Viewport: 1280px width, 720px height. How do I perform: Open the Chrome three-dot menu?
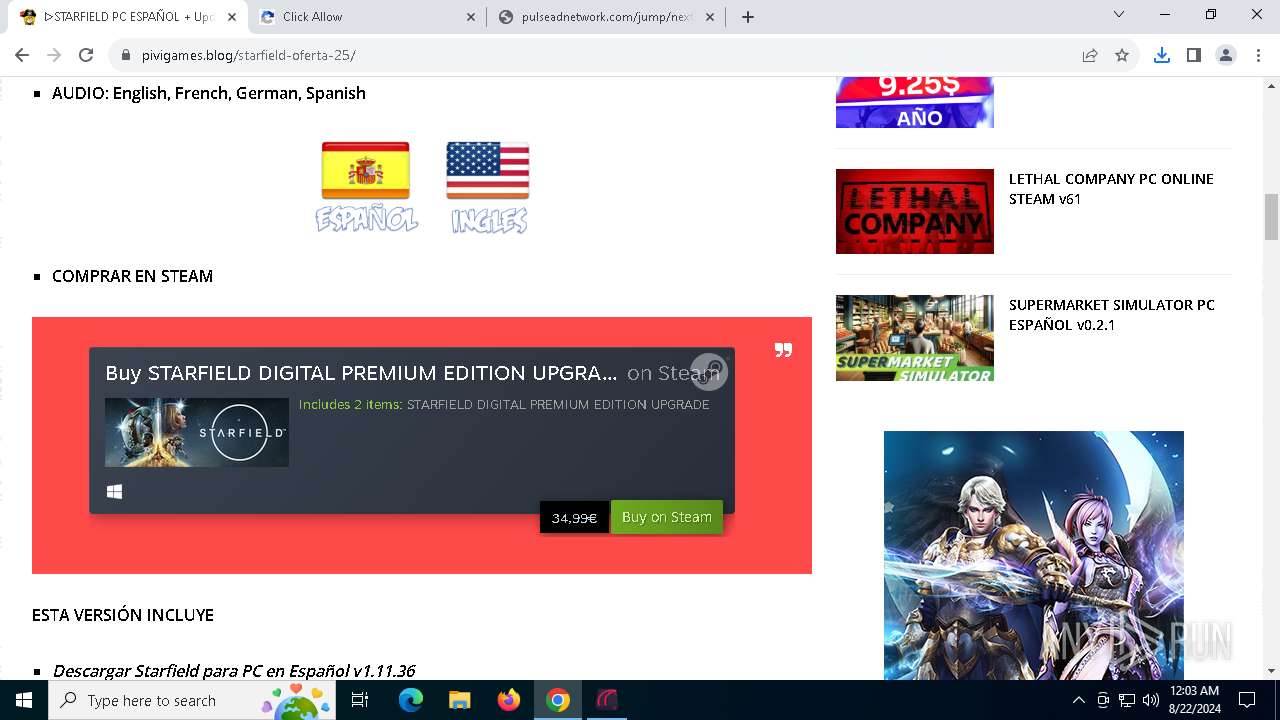tap(1258, 55)
